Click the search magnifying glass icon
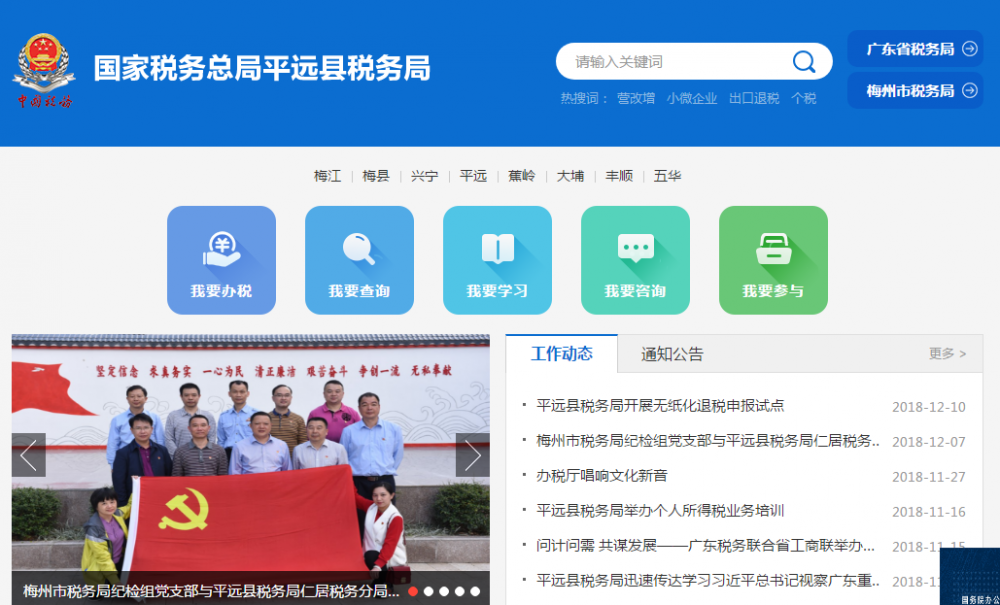The width and height of the screenshot is (1000, 605). click(803, 61)
